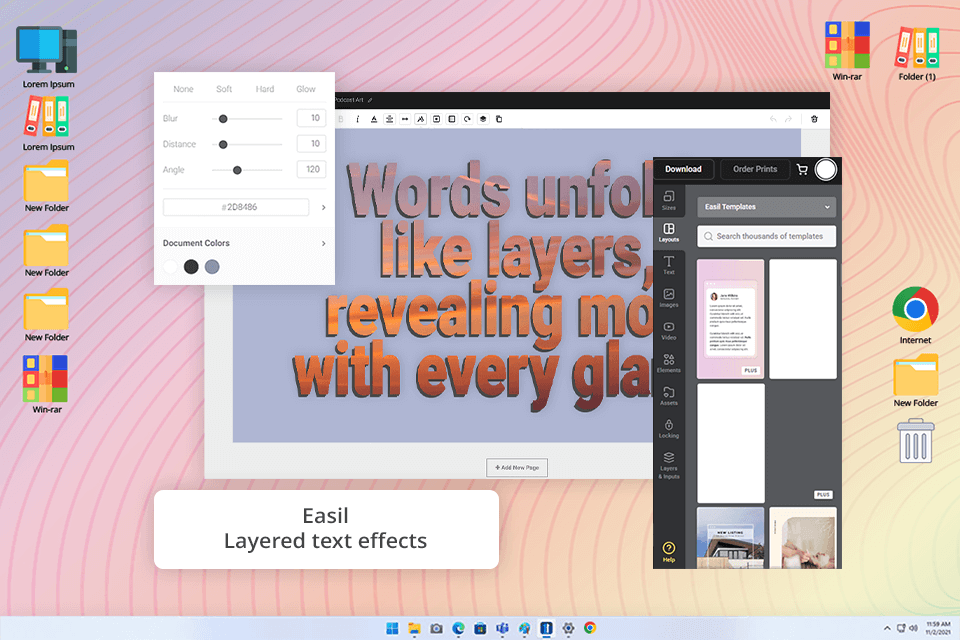Open the Windows Start menu

coord(392,628)
